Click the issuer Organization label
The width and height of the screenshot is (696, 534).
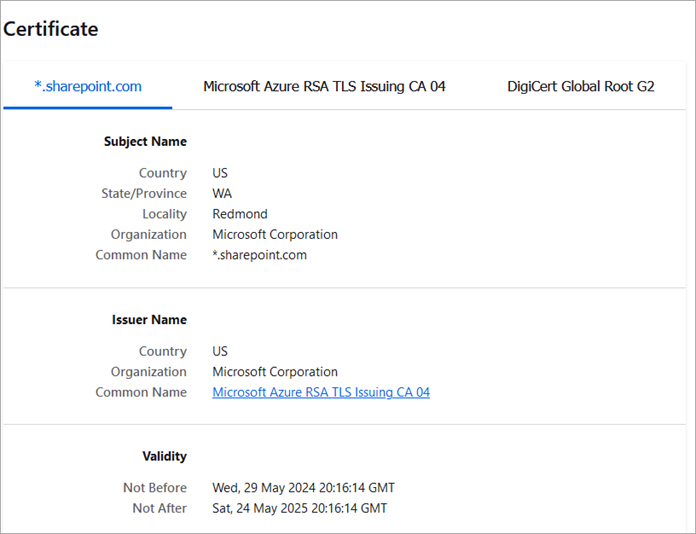pos(148,372)
